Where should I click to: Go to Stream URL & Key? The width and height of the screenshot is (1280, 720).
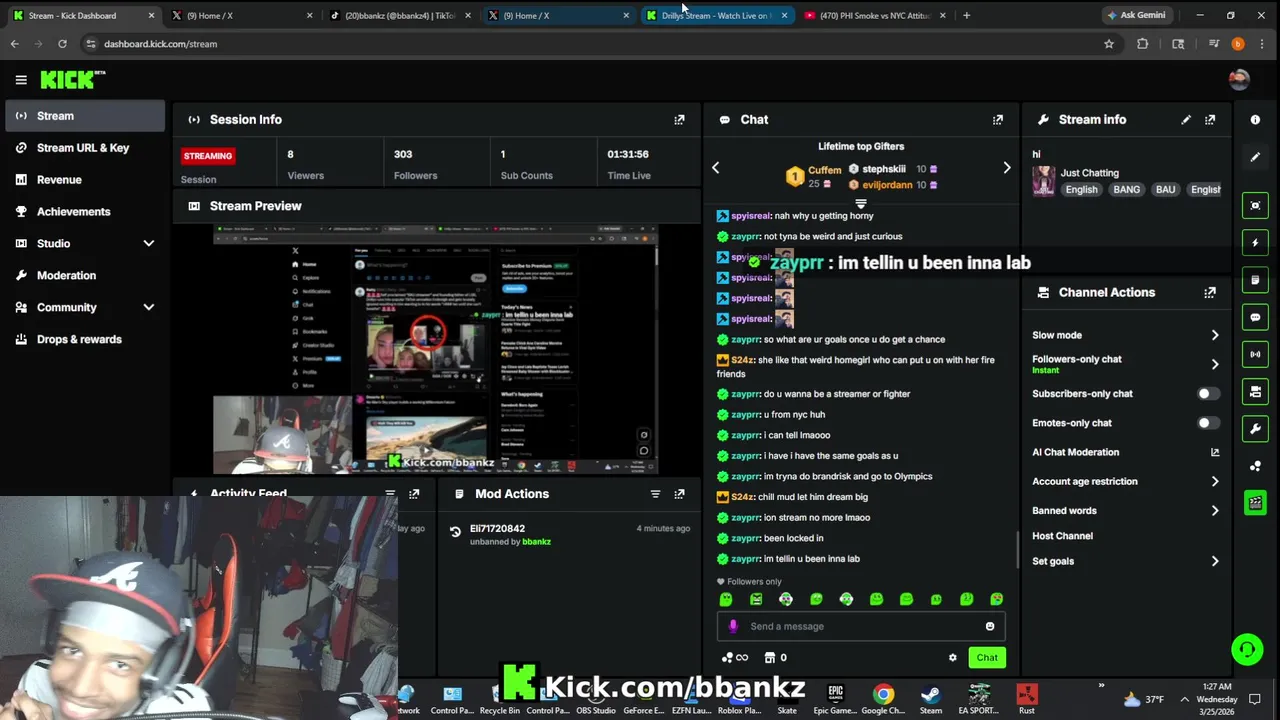(x=86, y=148)
